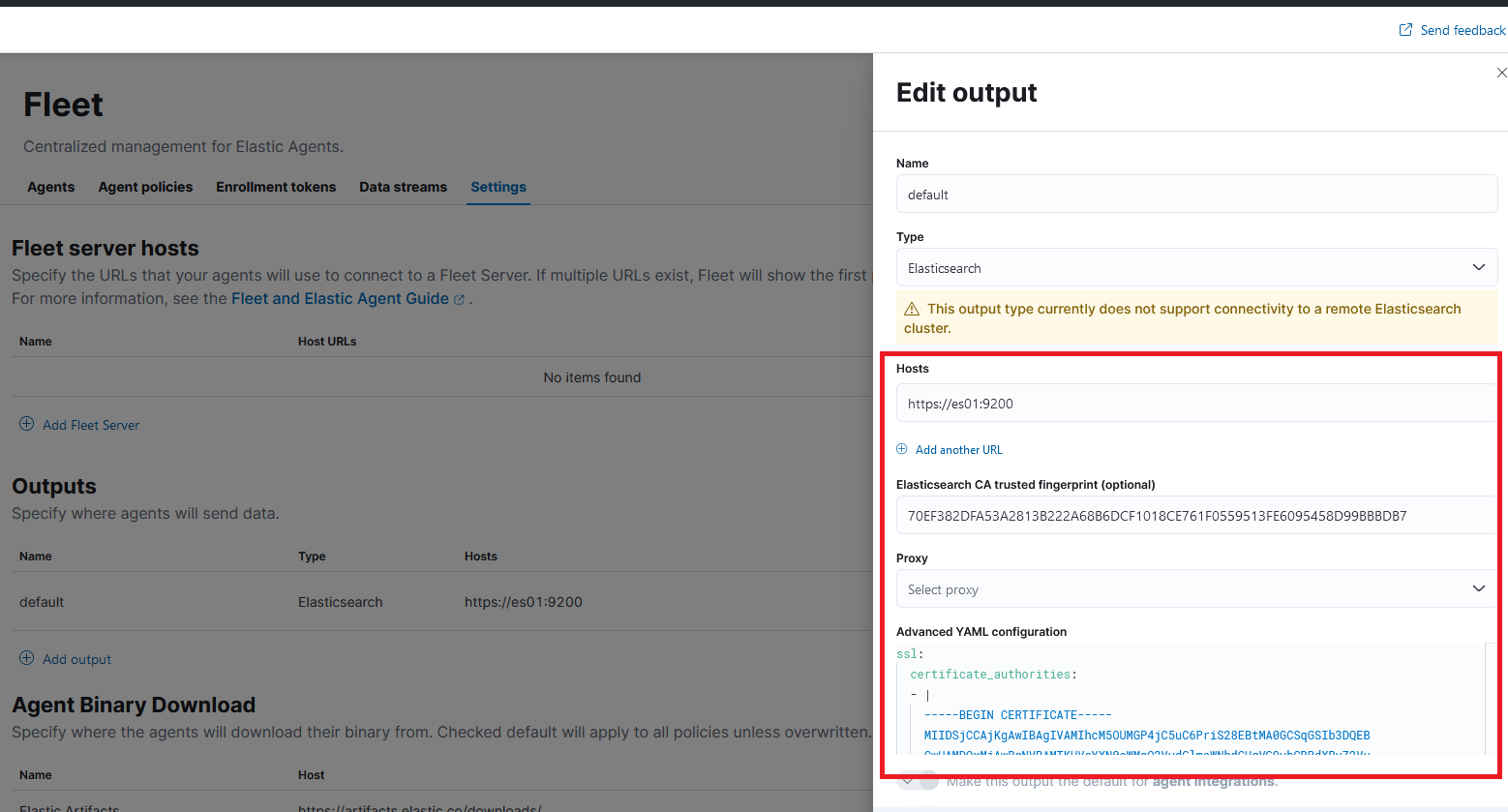This screenshot has height=812, width=1508.
Task: Click the BEGIN CERTIFICATE line in YAML editor
Action: [x=1017, y=714]
